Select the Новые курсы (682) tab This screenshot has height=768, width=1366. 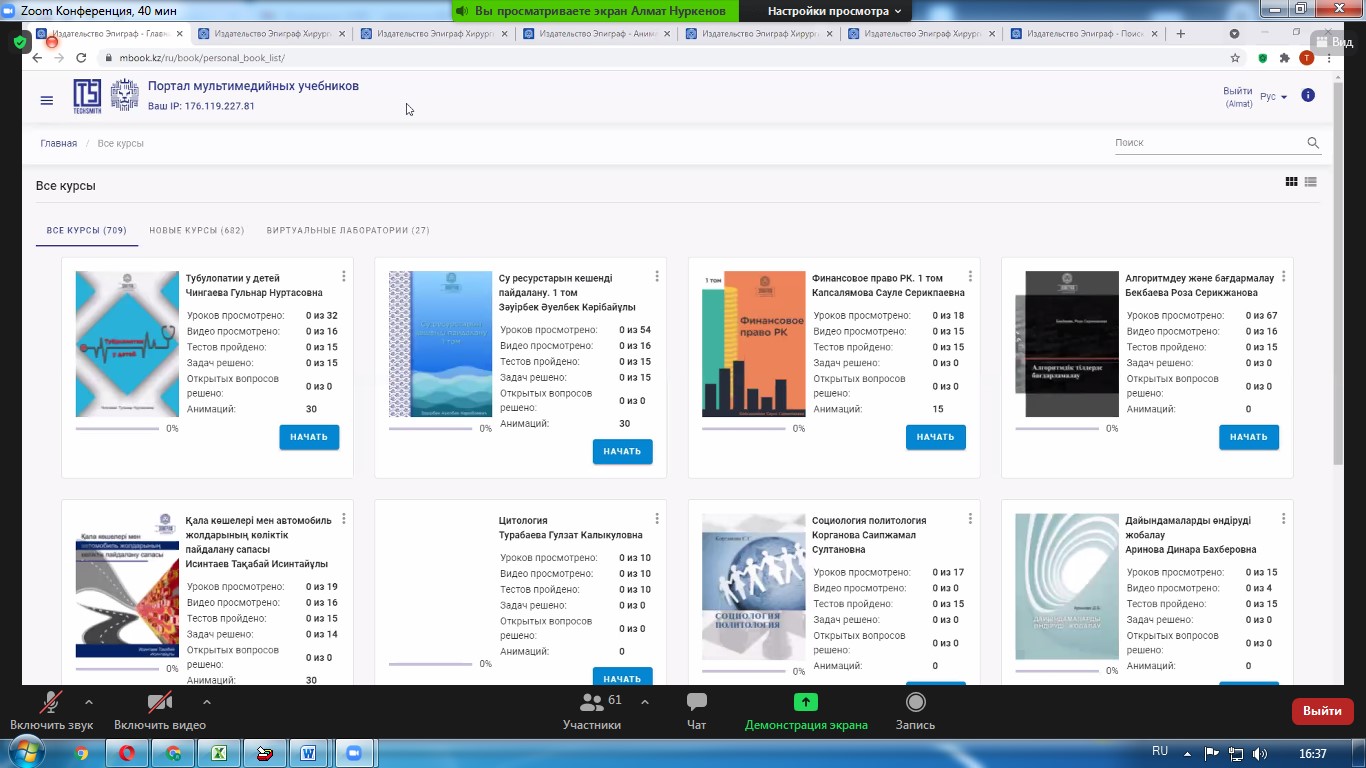[196, 231]
